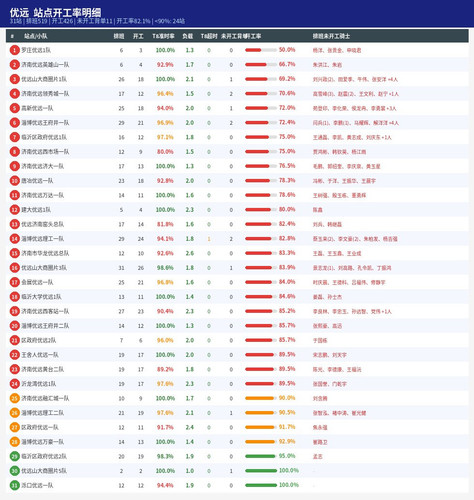Screen dimensions: 474x500
Task: Click the green rank 31 badge
Action: click(14, 485)
